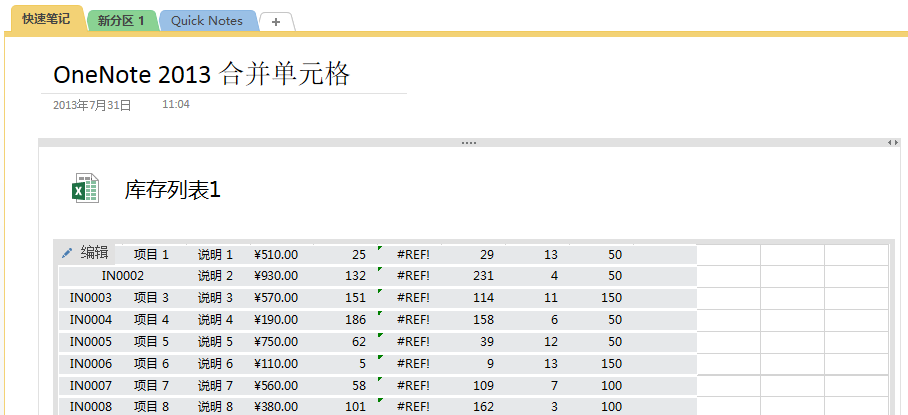Select price cell ¥190.00
Screen dimensions: 908x415
tap(276, 320)
